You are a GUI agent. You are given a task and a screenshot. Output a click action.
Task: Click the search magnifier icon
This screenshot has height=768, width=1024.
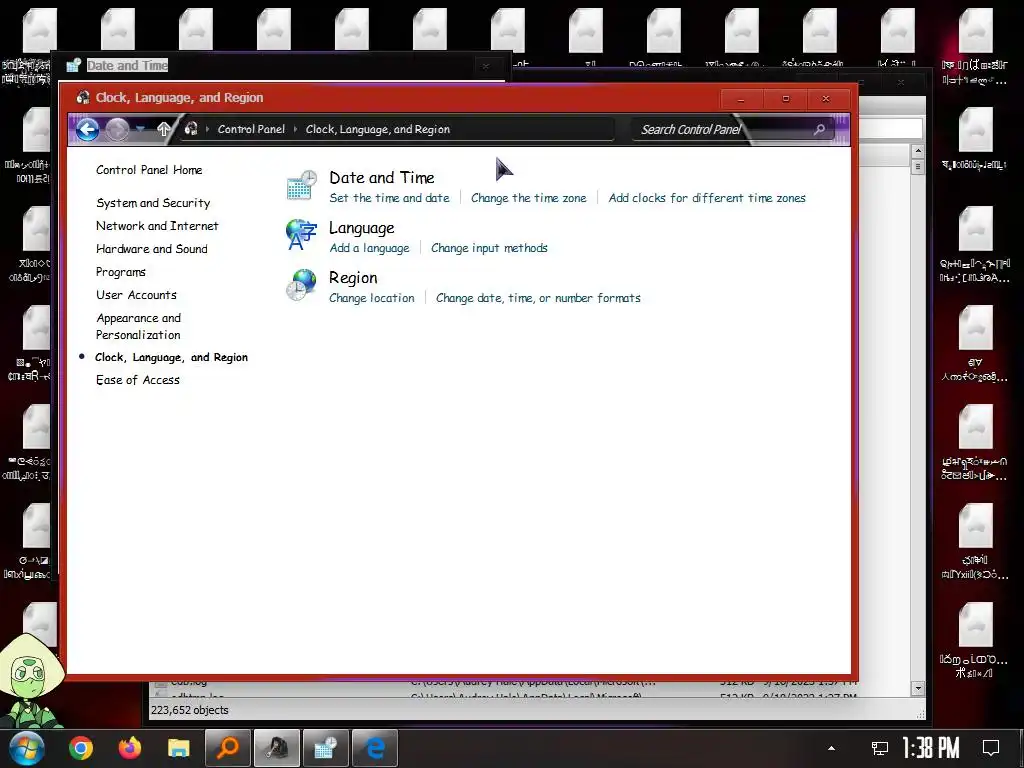click(x=819, y=129)
